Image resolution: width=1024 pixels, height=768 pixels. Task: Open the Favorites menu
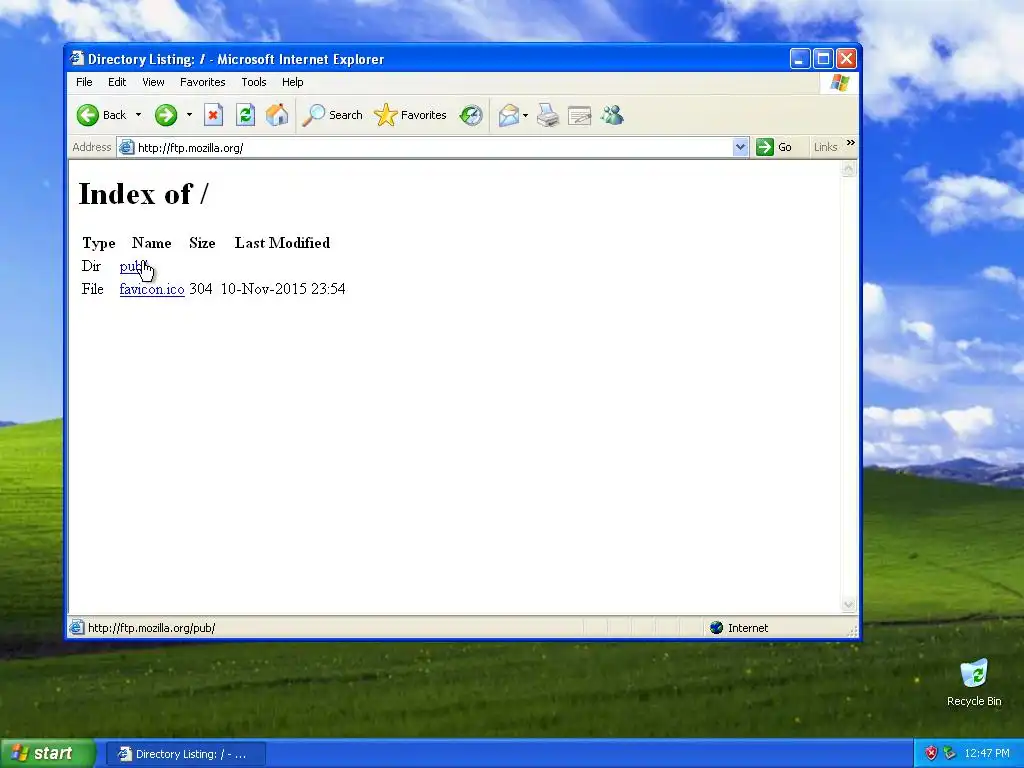click(202, 82)
